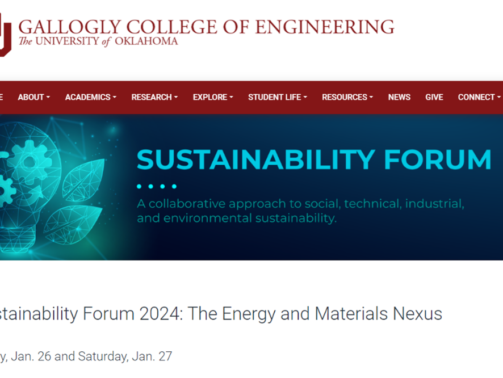Open the Research dropdown
503x378 pixels.
pos(154,97)
